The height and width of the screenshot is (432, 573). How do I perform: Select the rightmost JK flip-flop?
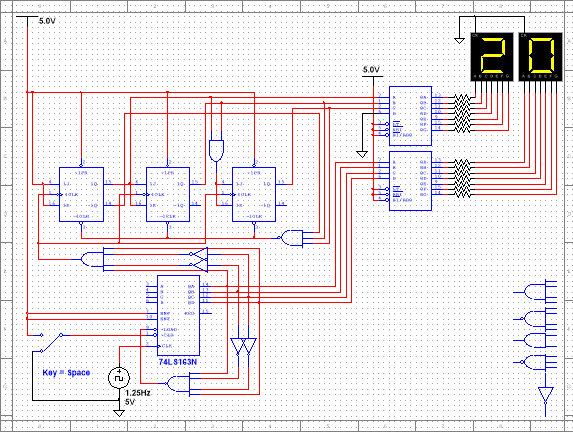point(254,194)
